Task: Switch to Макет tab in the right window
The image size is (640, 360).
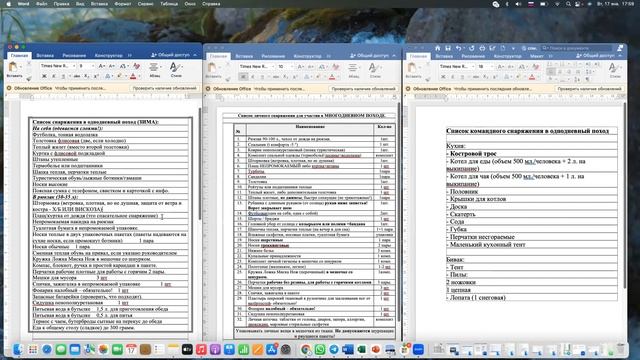Action: pyautogui.click(x=536, y=56)
